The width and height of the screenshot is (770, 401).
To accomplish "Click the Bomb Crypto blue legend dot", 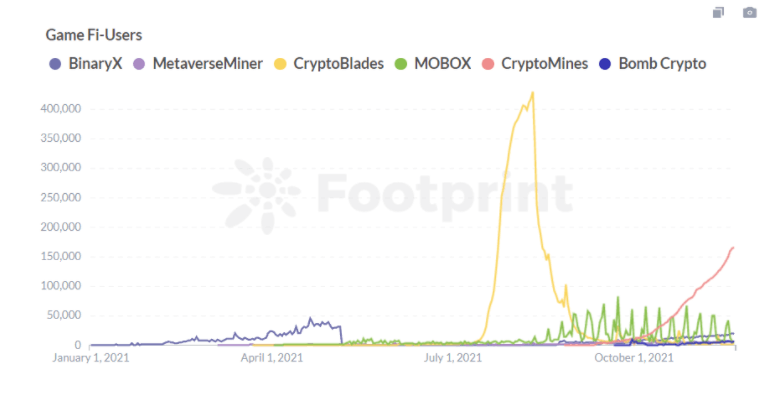I will 604,64.
